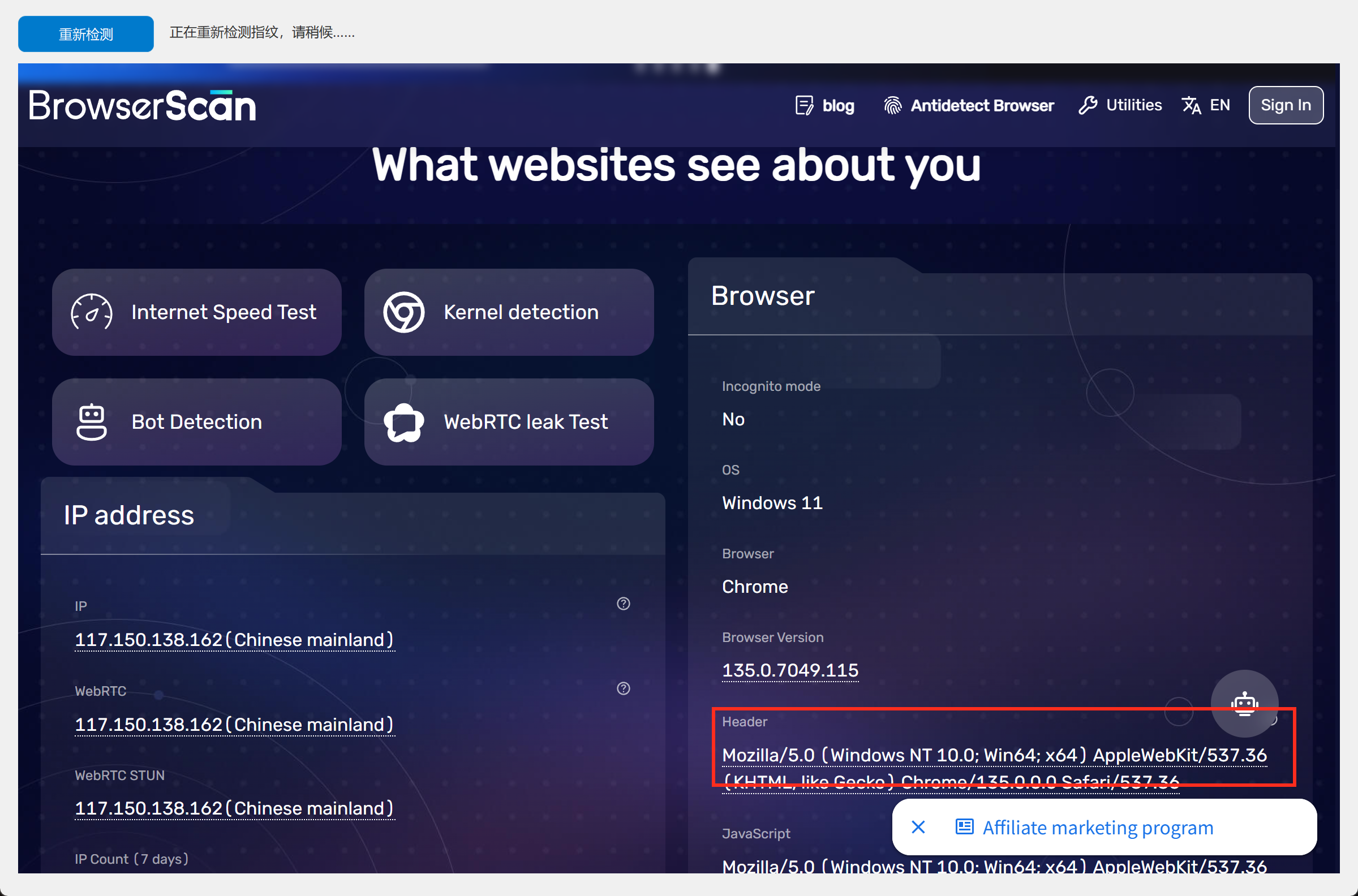Open the blog menu link
This screenshot has height=896, width=1358.
(838, 106)
